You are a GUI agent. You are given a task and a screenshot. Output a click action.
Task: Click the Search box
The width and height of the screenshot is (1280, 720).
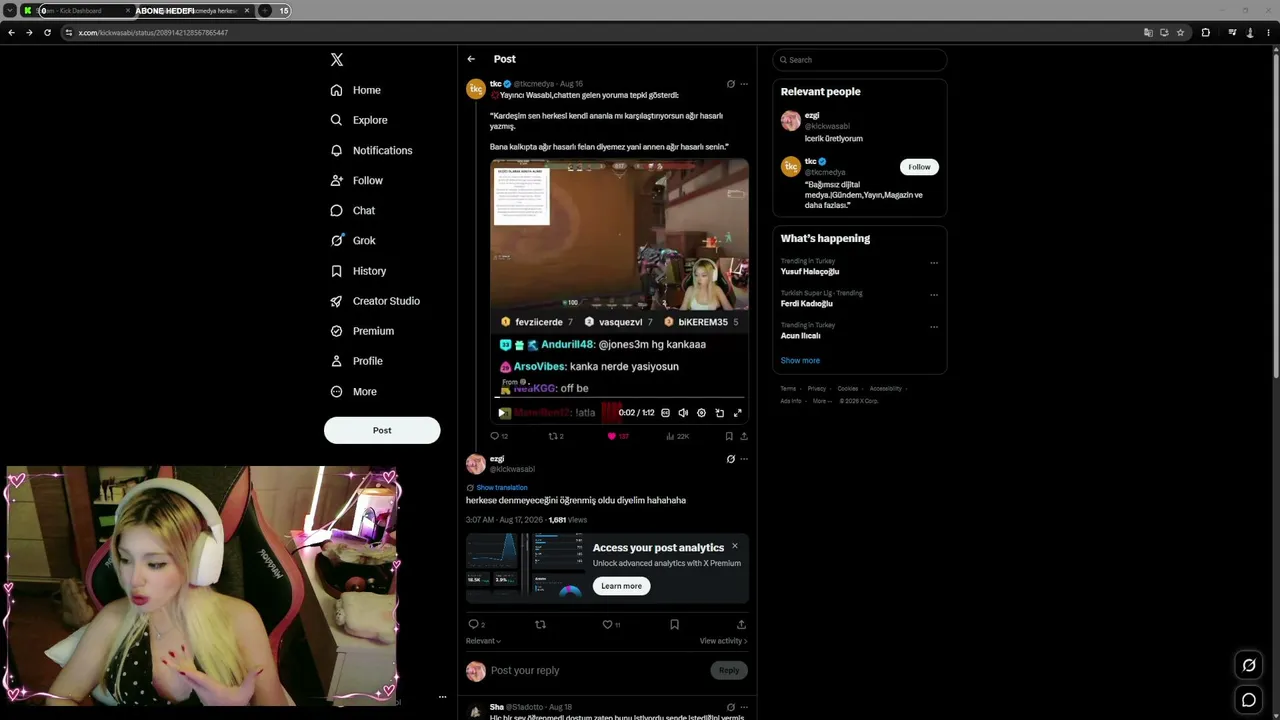click(x=859, y=60)
